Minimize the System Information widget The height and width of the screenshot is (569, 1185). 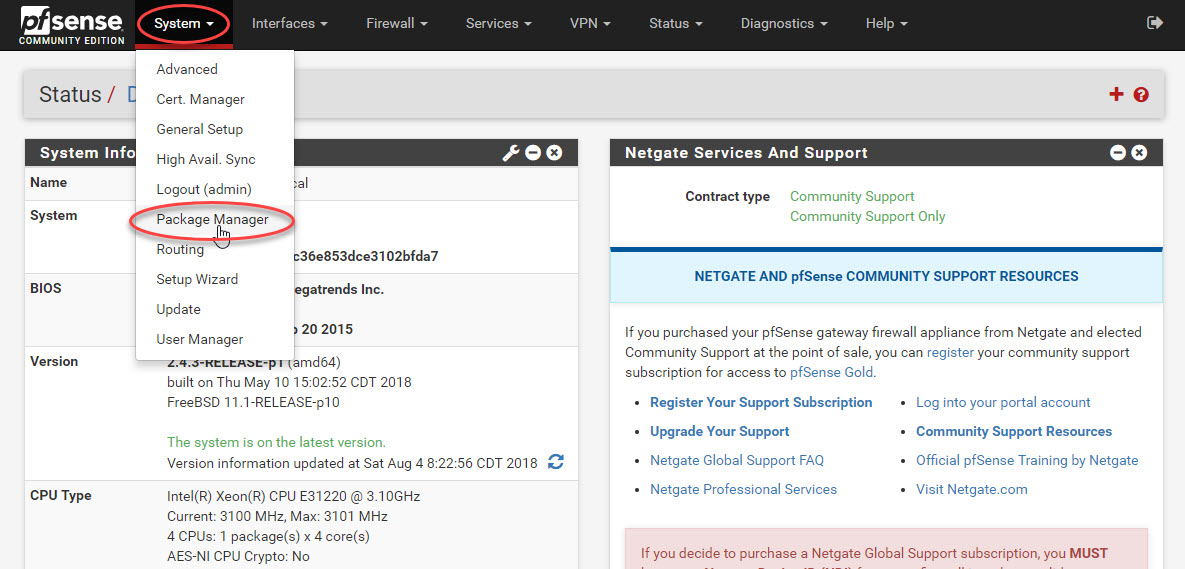(533, 153)
